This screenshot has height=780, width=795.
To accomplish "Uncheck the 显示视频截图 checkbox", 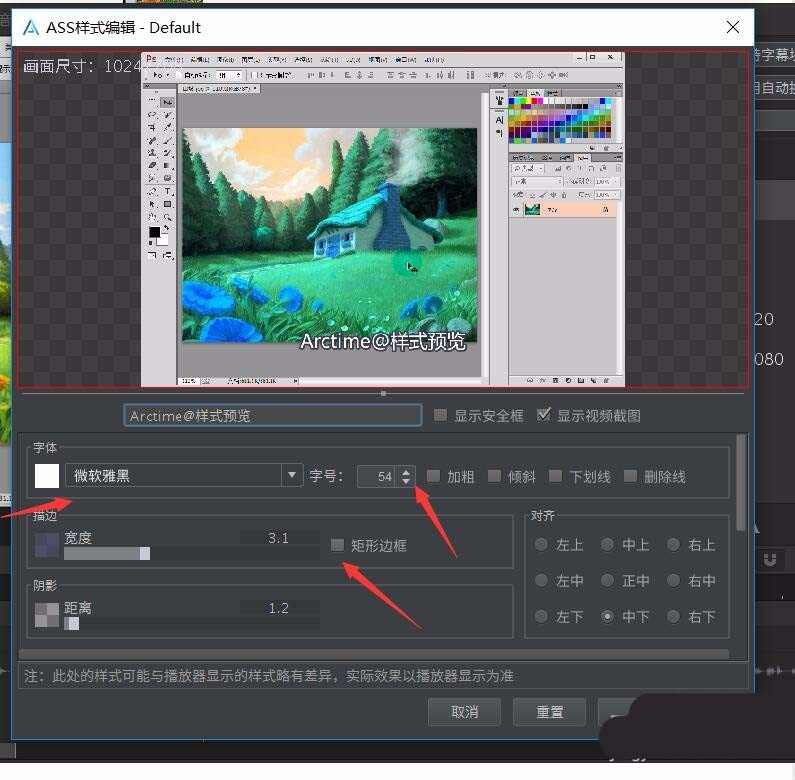I will 544,415.
